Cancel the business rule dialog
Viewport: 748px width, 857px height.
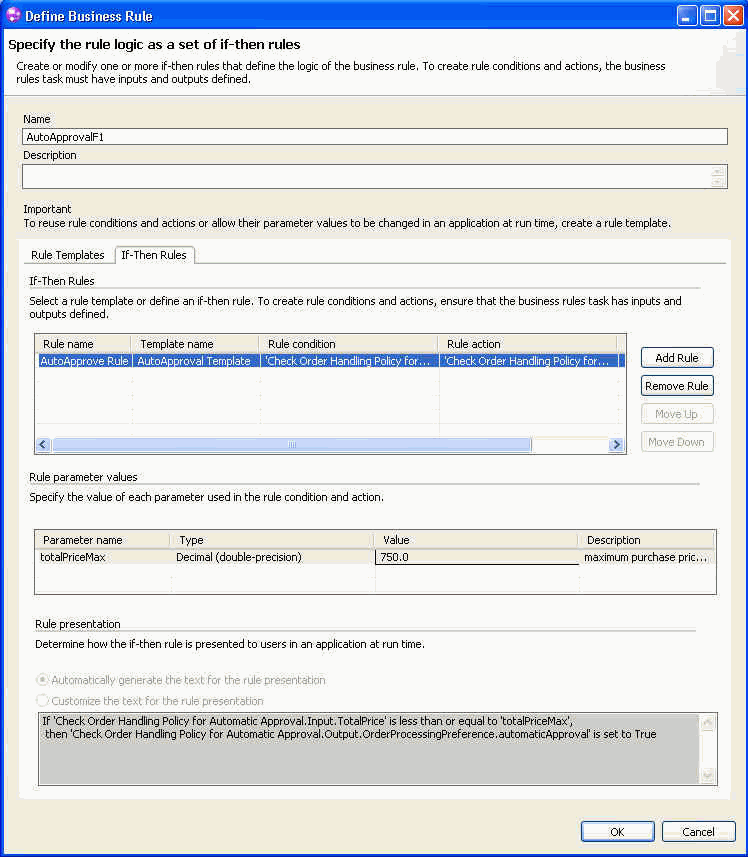tap(698, 831)
